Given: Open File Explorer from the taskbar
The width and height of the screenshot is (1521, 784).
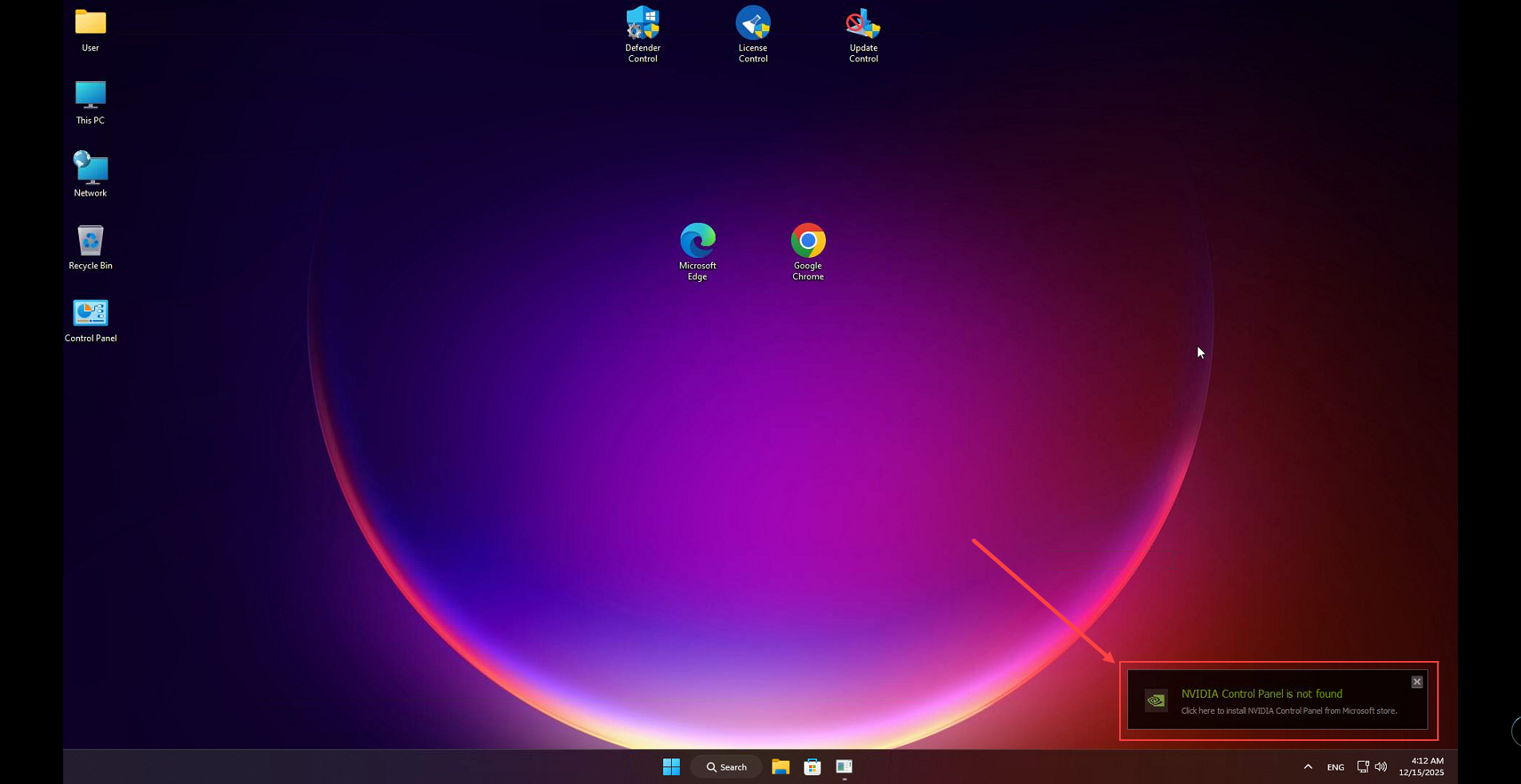Looking at the screenshot, I should pos(780,767).
